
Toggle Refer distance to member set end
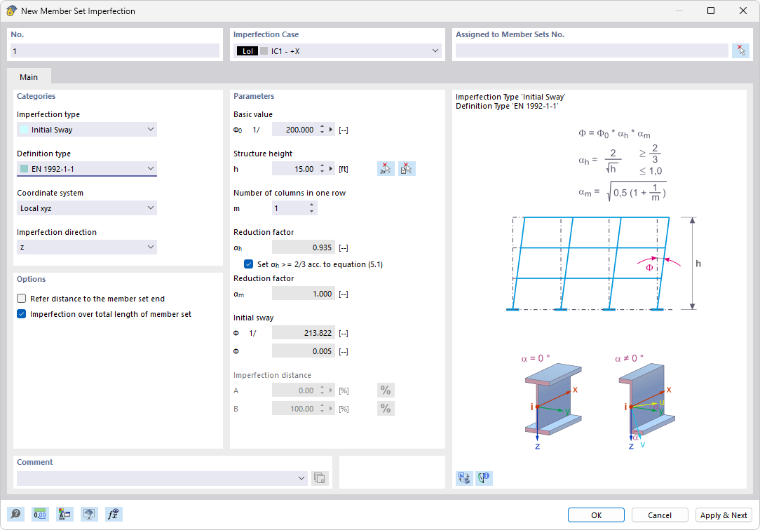21,299
